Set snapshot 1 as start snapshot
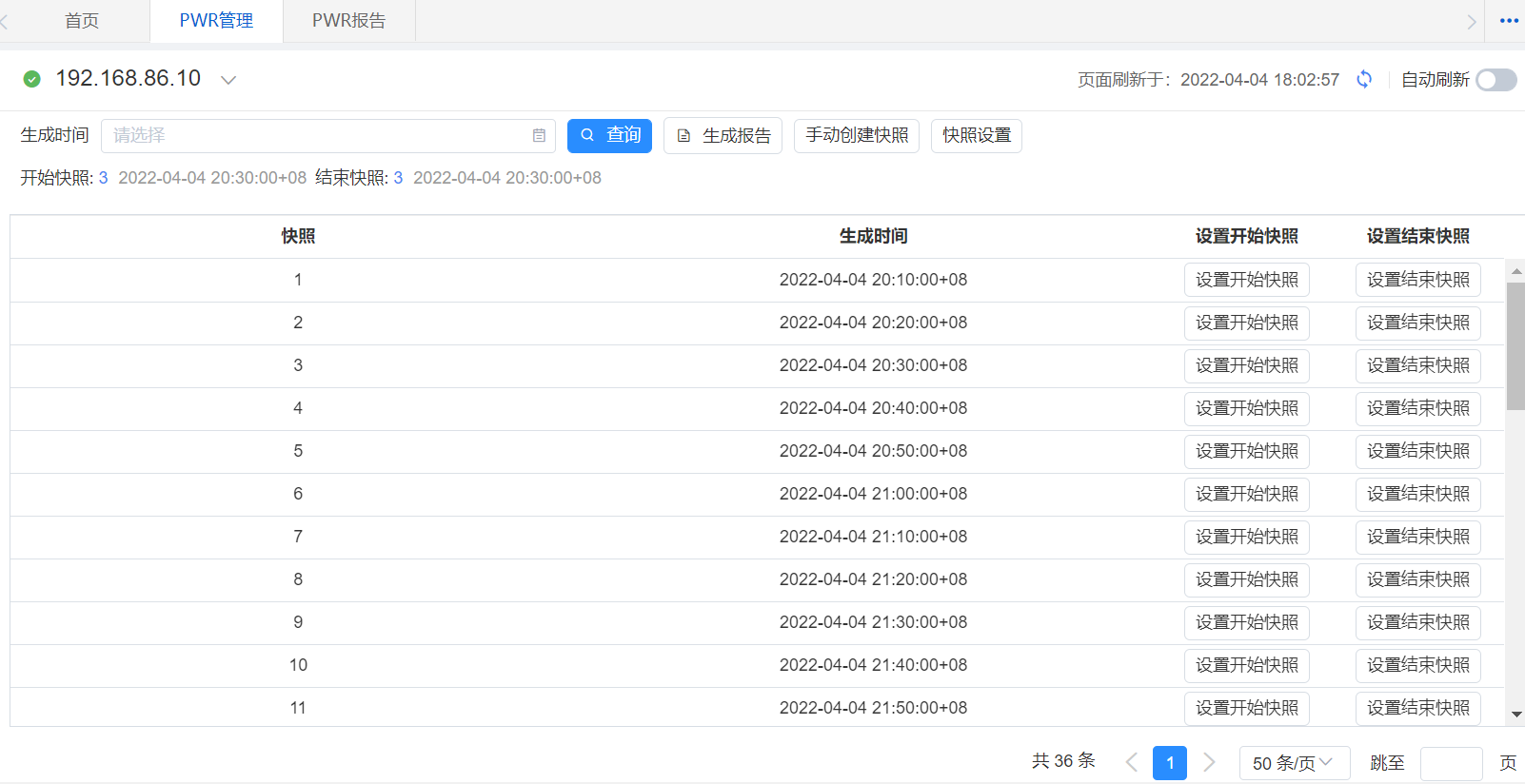 point(1247,280)
